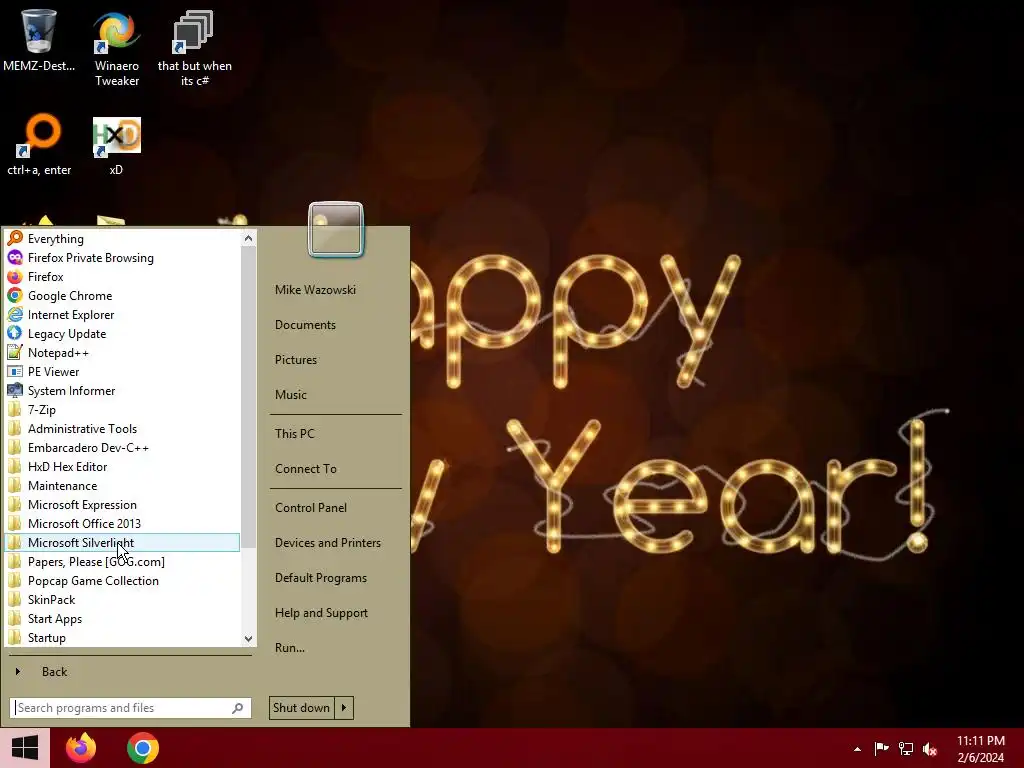1024x768 pixels.
Task: Open the "that but when its c#" desktop shortcut
Action: [195, 48]
